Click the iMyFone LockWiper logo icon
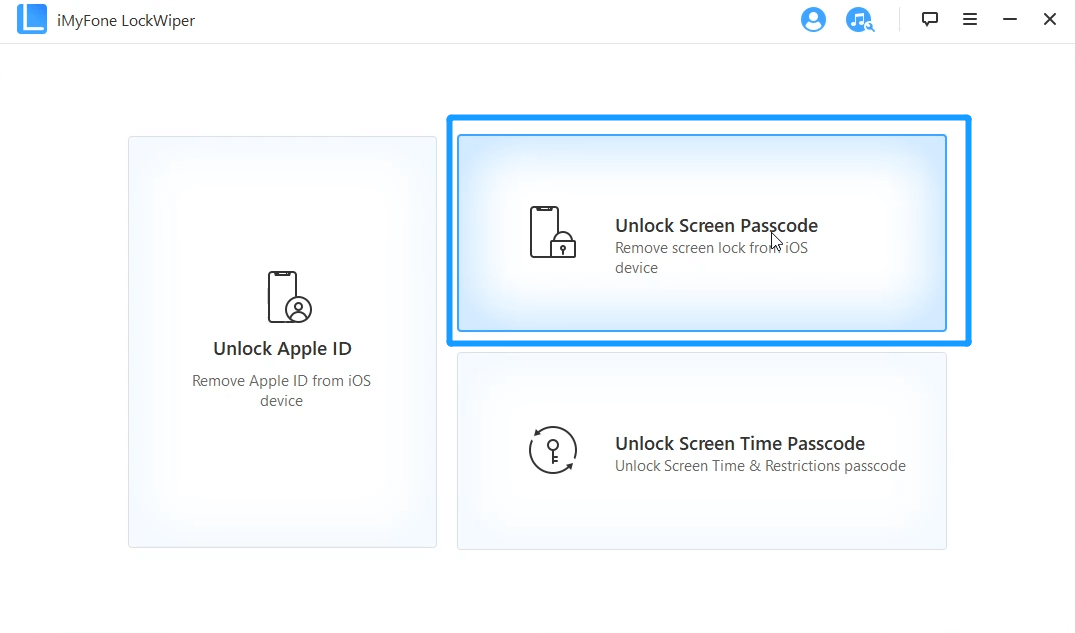Image resolution: width=1075 pixels, height=633 pixels. (x=32, y=19)
